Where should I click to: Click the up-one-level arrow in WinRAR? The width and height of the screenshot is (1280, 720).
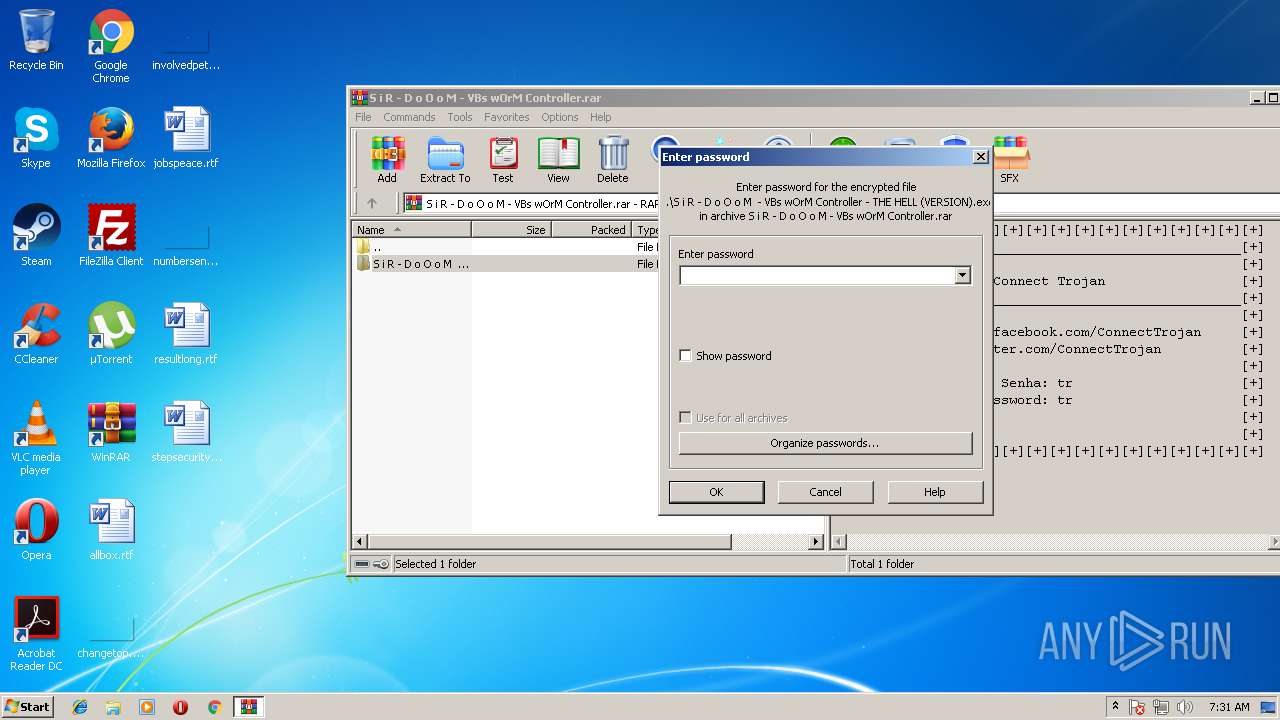(x=372, y=203)
